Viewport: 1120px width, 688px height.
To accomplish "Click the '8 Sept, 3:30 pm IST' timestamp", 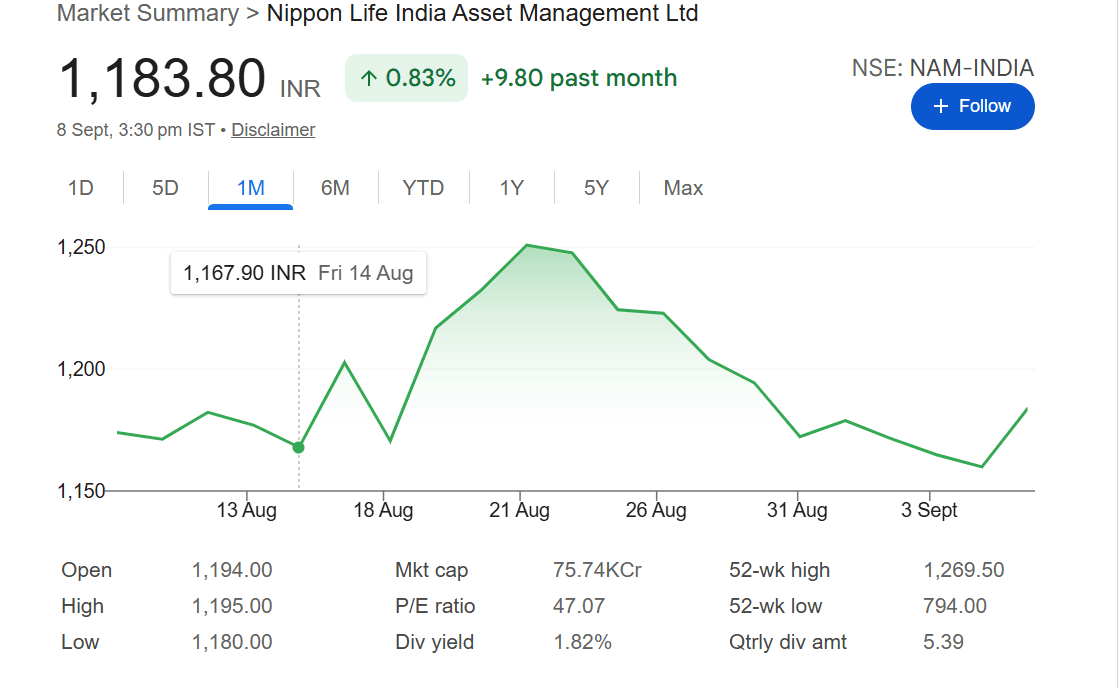I will [136, 130].
